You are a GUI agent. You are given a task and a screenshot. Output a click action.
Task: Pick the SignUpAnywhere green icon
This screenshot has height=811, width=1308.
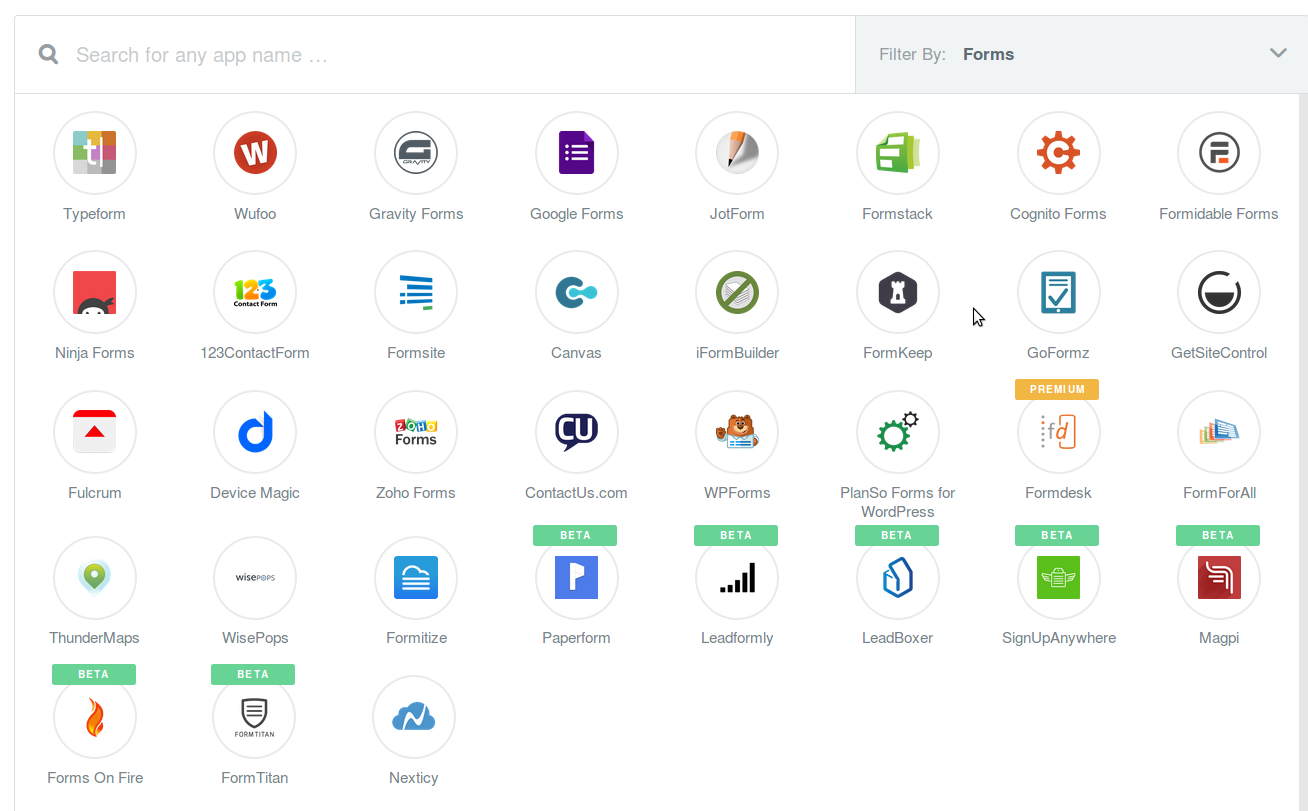[1059, 577]
